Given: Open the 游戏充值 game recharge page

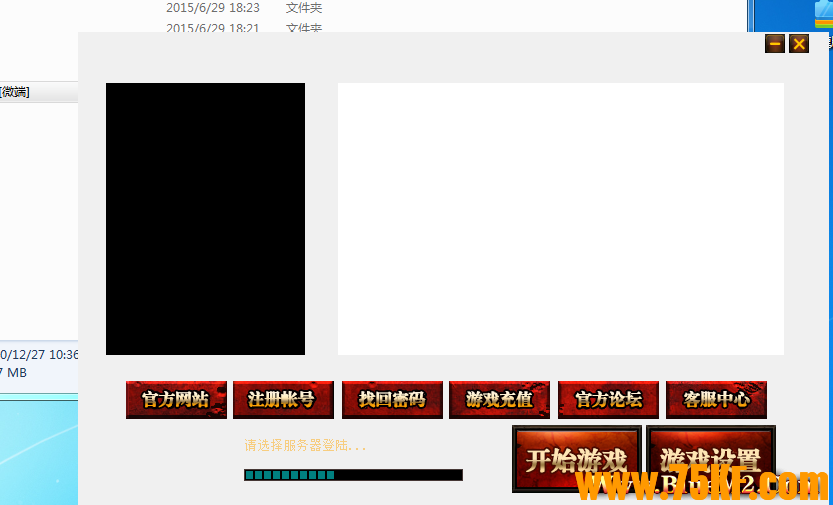Looking at the screenshot, I should pyautogui.click(x=500, y=400).
